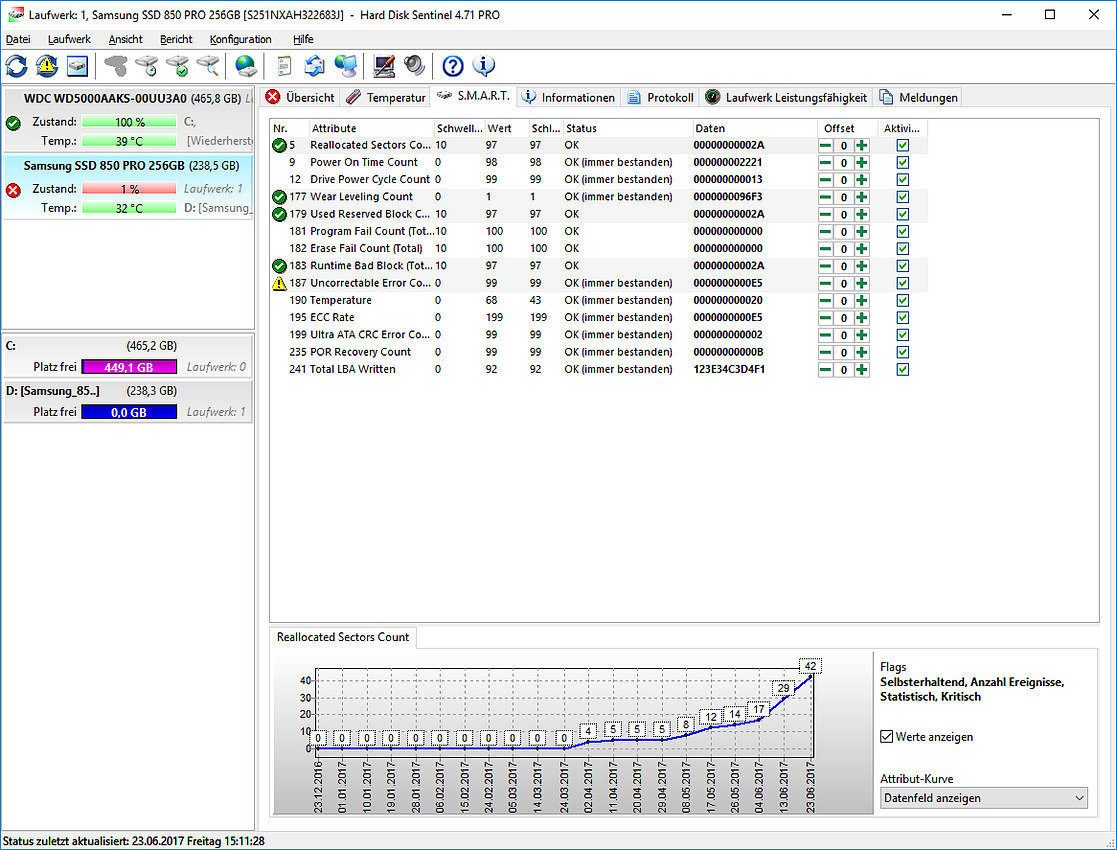The image size is (1117, 850).
Task: Switch to the Temperatur tab
Action: coord(386,97)
